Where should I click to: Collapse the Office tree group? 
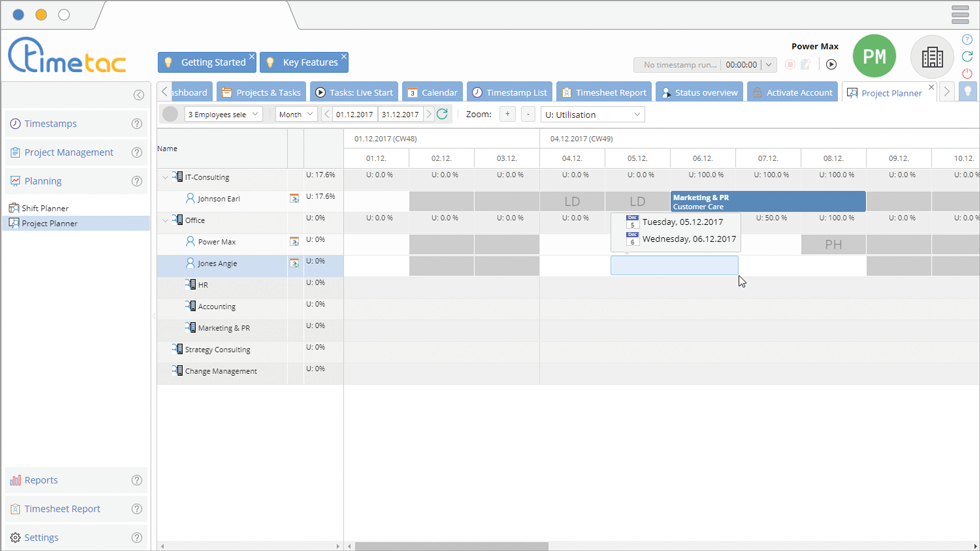[x=166, y=221]
